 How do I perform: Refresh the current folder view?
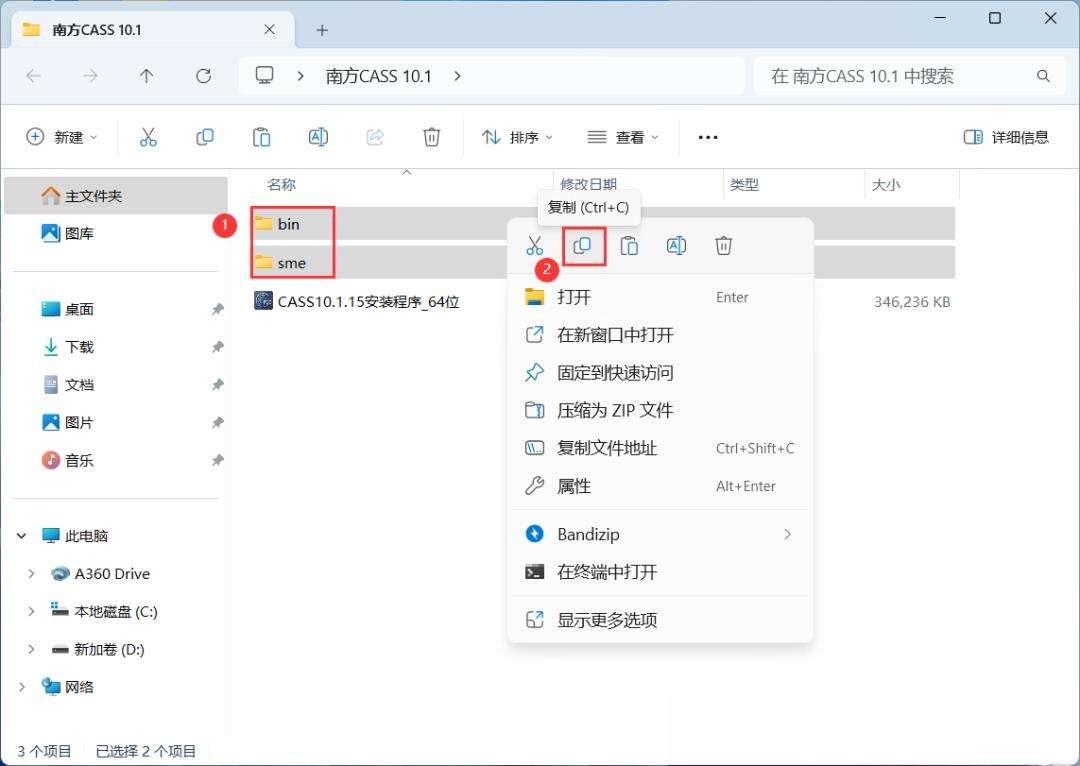pos(203,76)
